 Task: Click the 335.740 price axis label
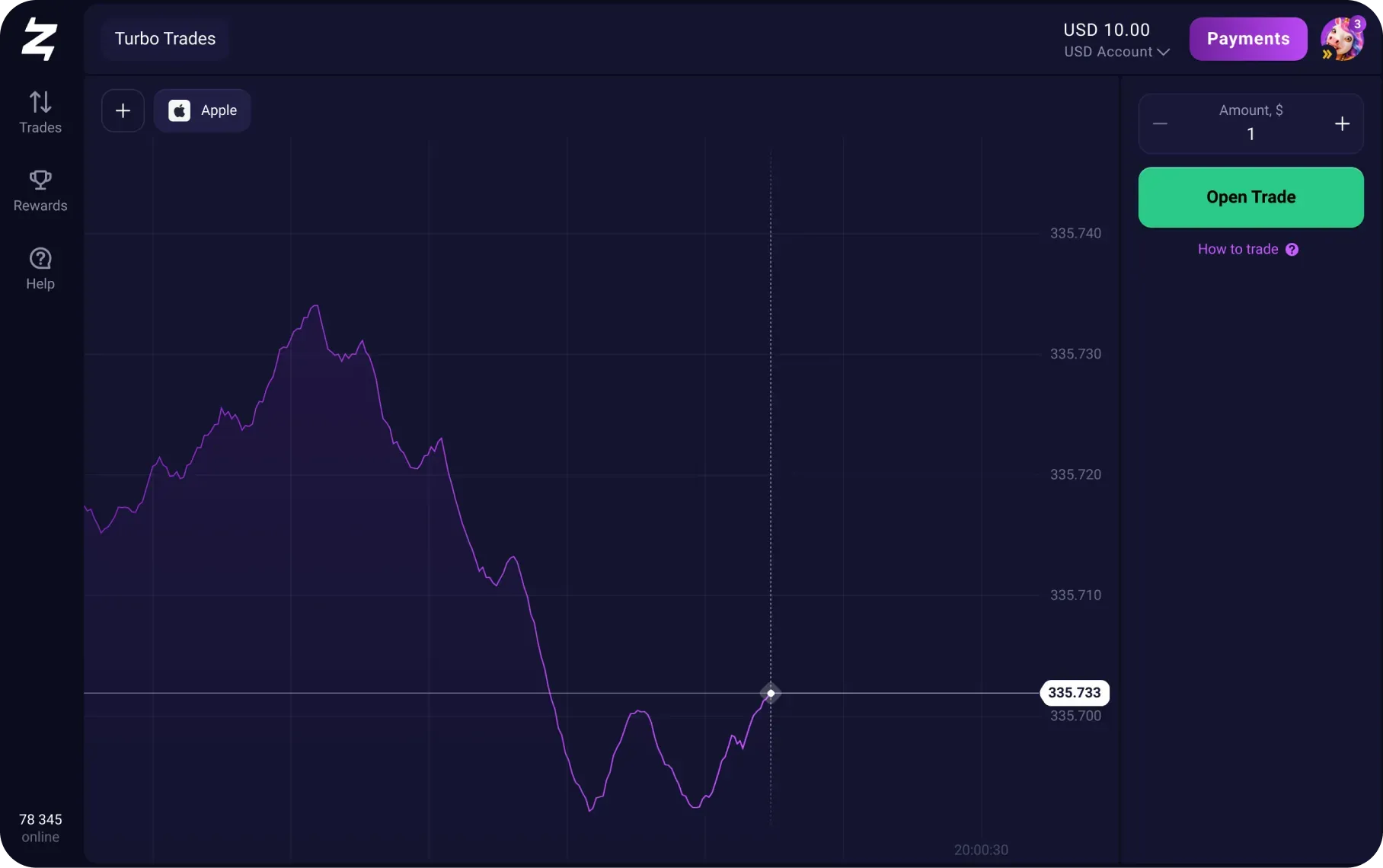(1075, 233)
